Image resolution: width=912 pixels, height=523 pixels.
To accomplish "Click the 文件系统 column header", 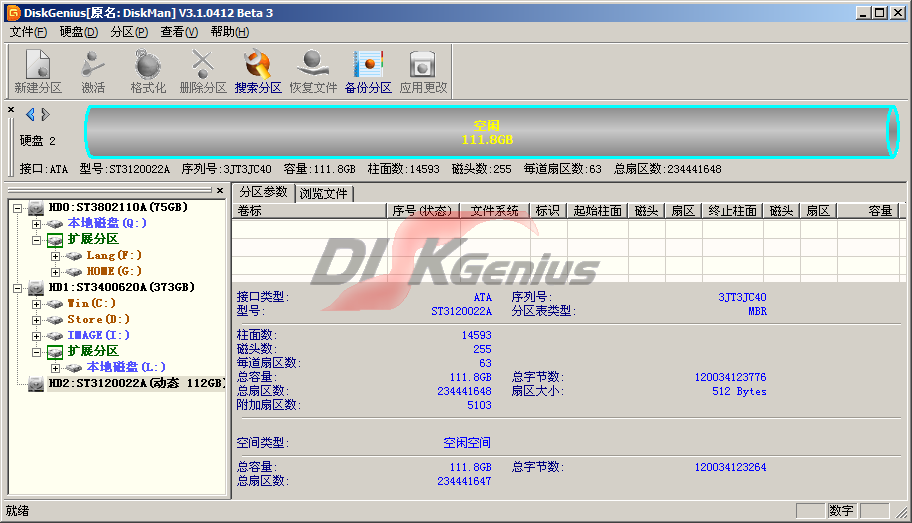I will [494, 211].
